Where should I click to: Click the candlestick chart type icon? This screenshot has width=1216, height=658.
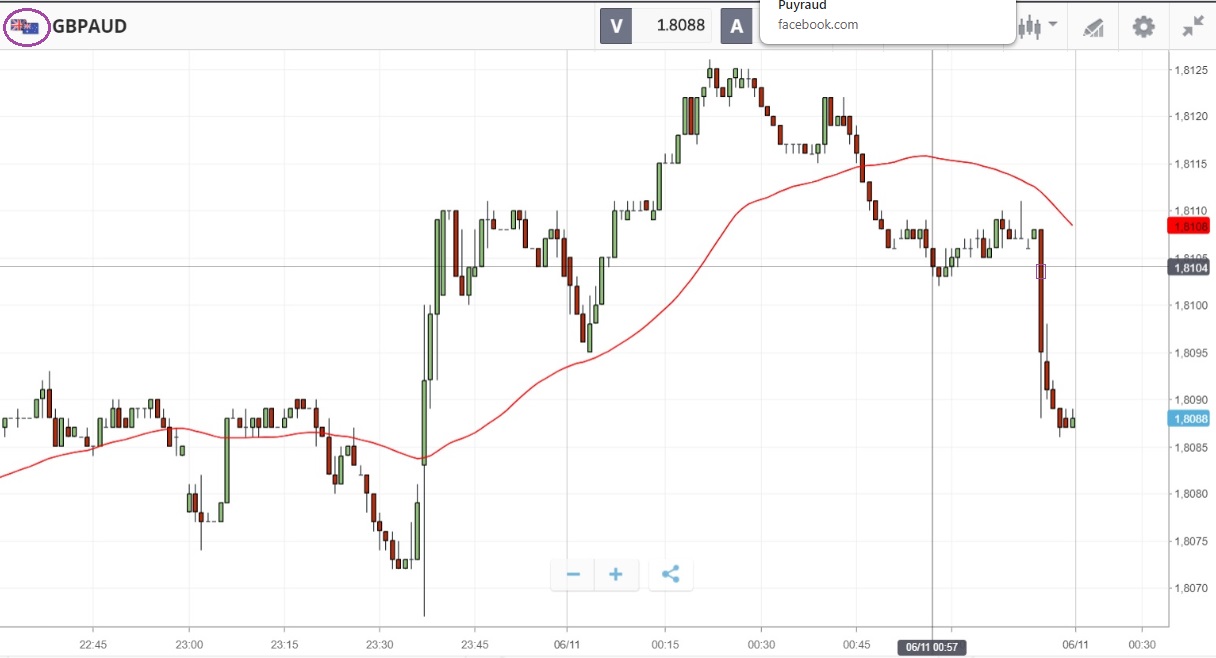1028,27
